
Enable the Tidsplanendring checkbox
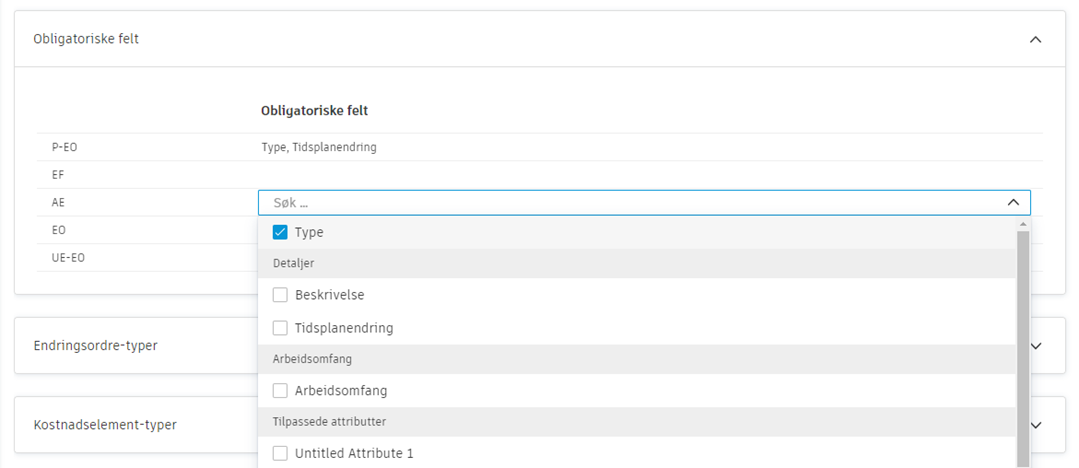(280, 328)
